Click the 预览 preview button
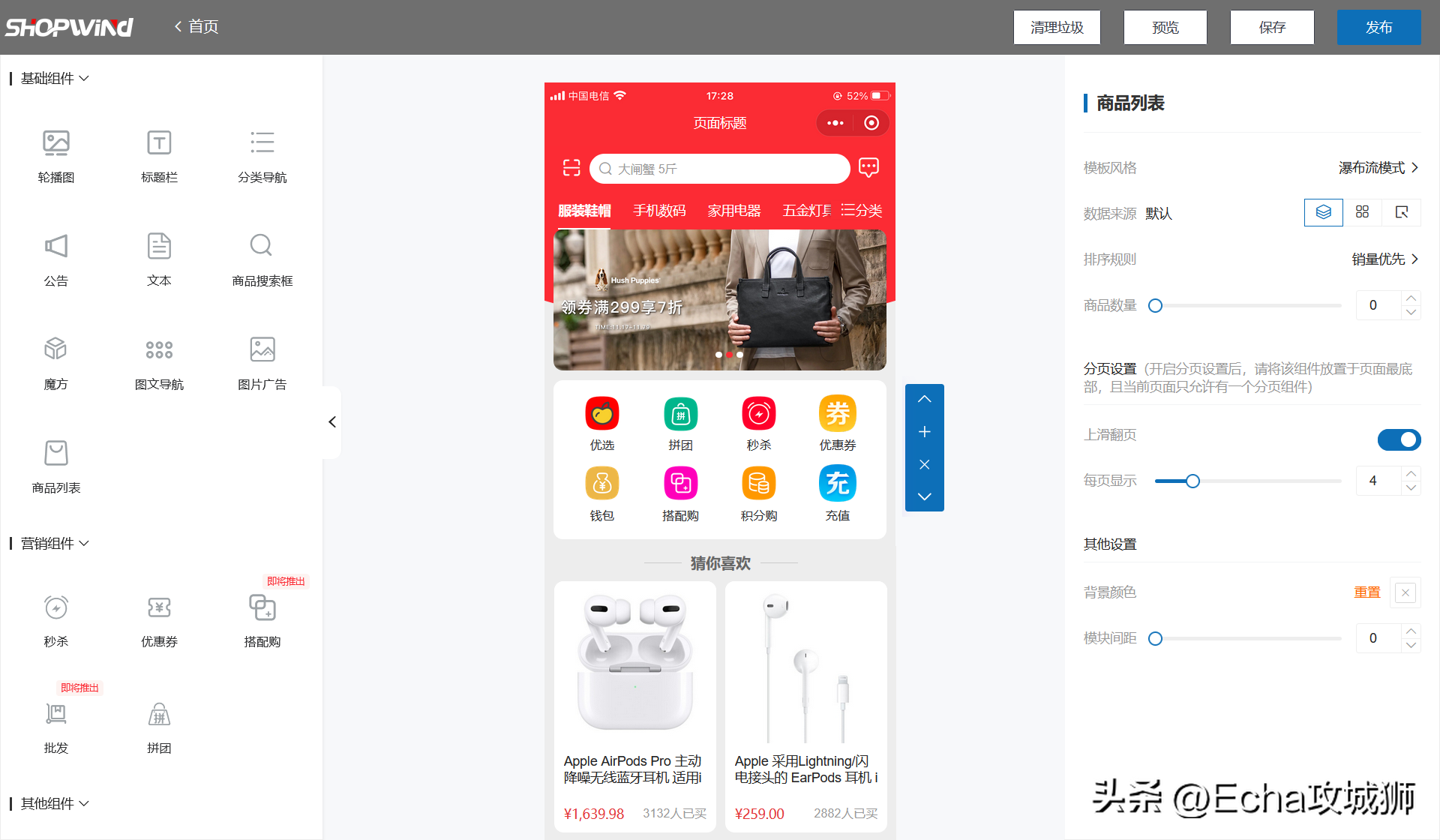 pyautogui.click(x=1165, y=27)
